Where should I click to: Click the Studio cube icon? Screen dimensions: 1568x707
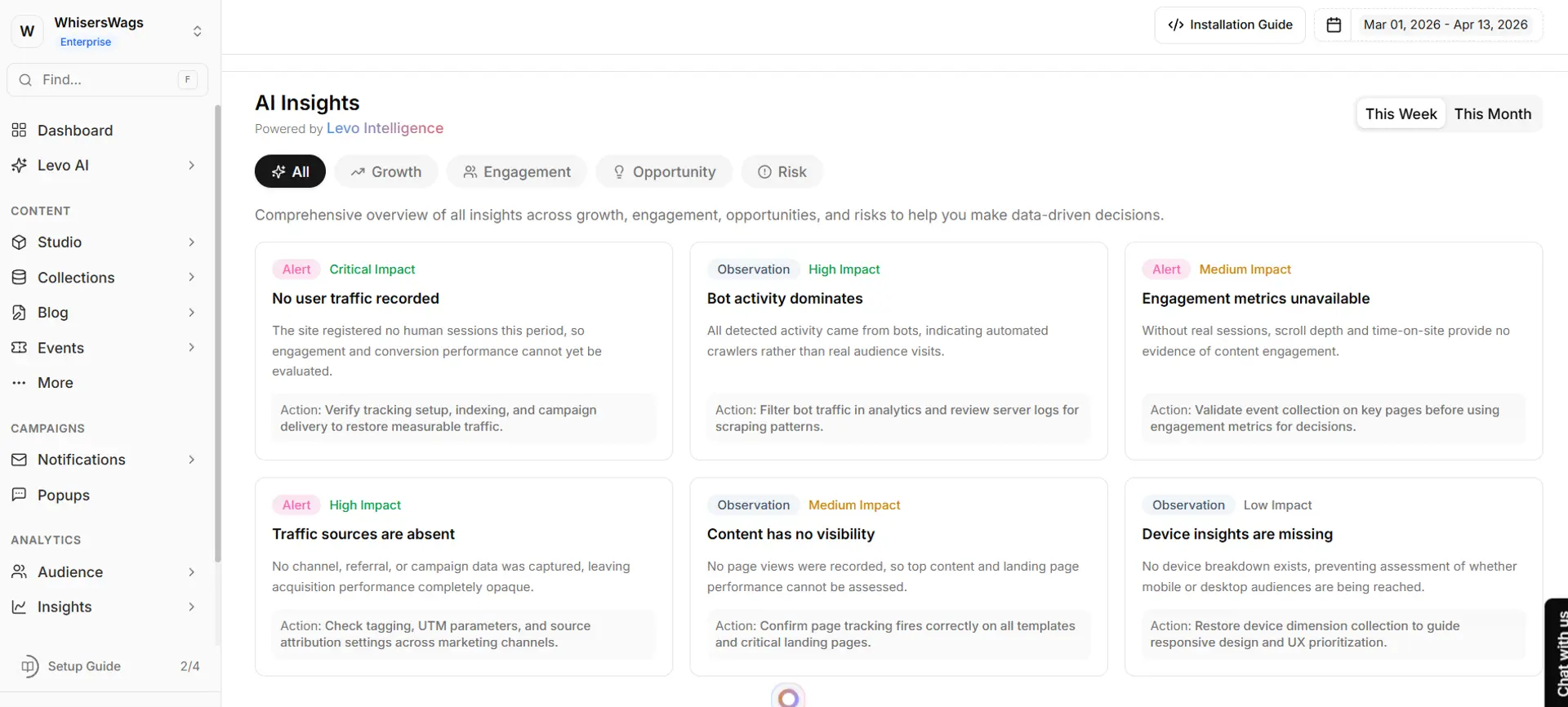[19, 242]
